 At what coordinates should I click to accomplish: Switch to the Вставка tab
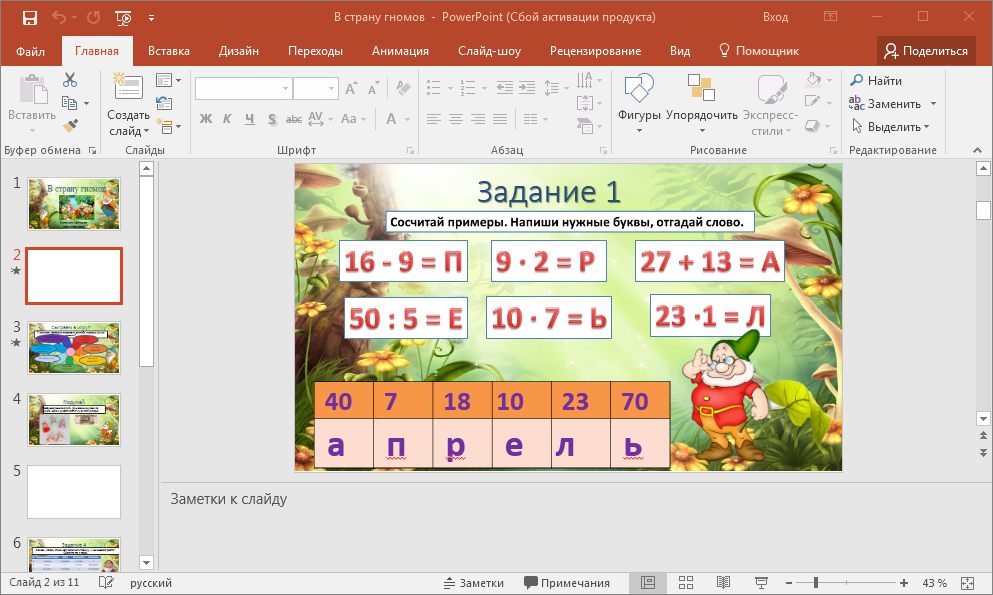tap(169, 51)
